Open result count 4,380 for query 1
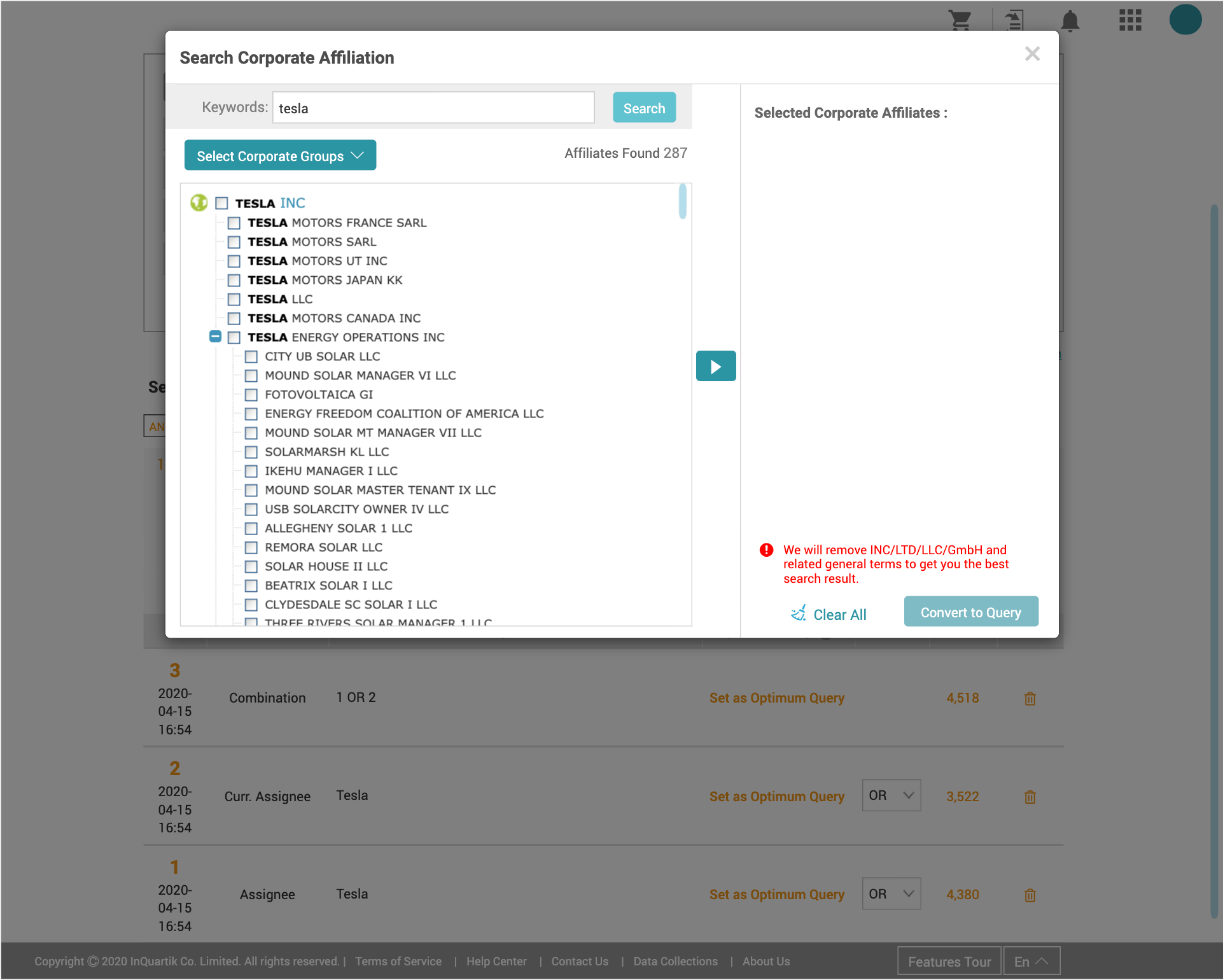 coord(962,895)
